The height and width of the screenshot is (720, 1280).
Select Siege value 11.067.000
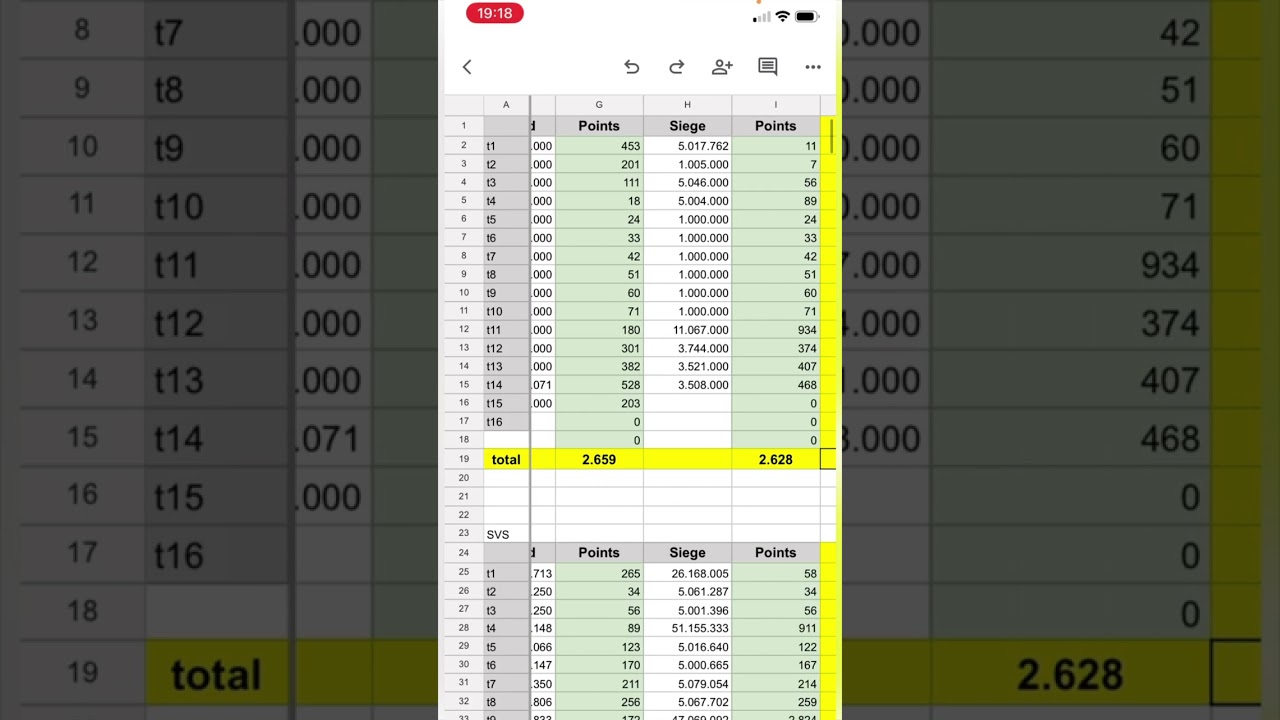point(687,329)
